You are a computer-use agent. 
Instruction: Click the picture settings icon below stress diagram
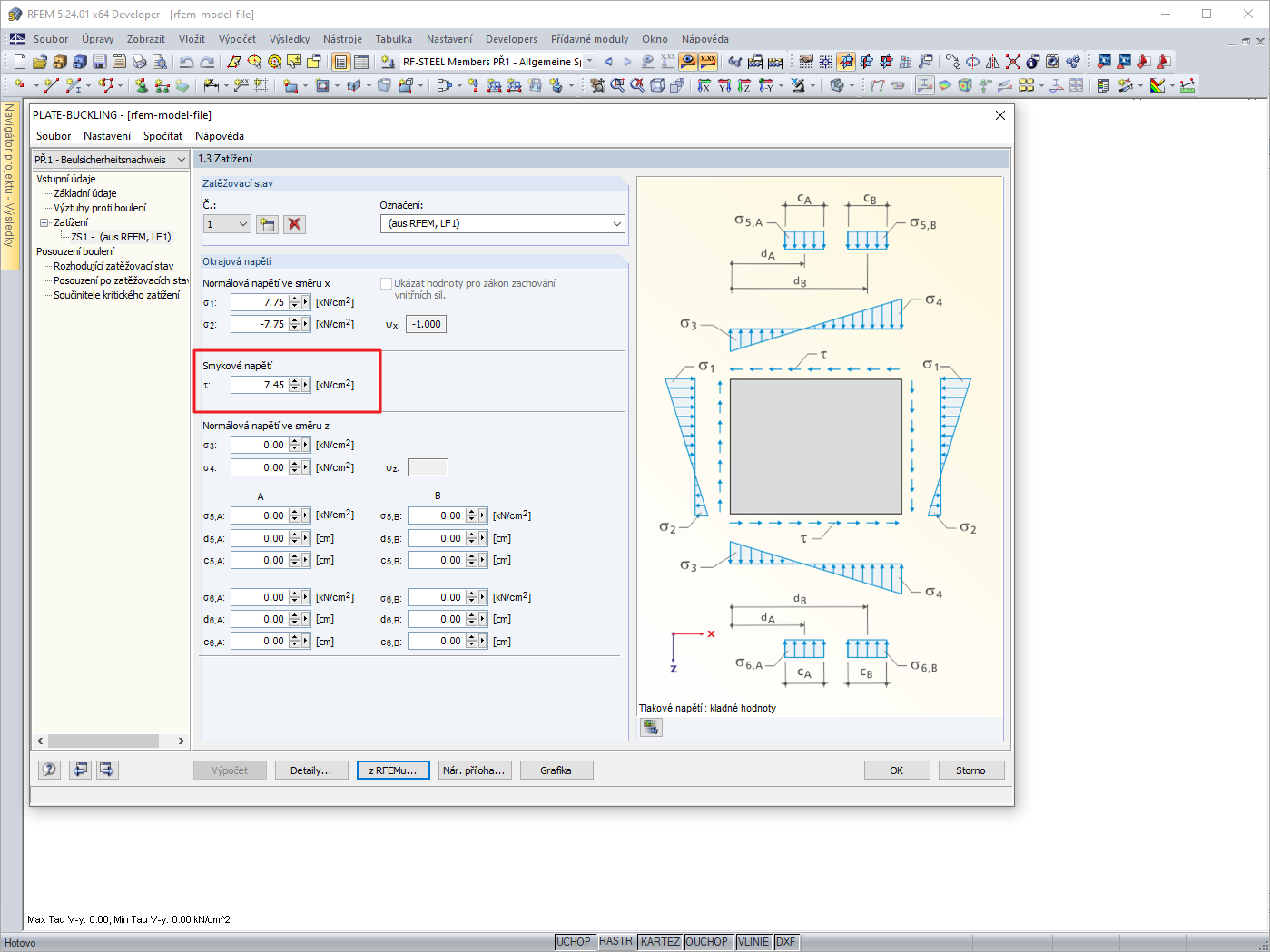pos(651,727)
